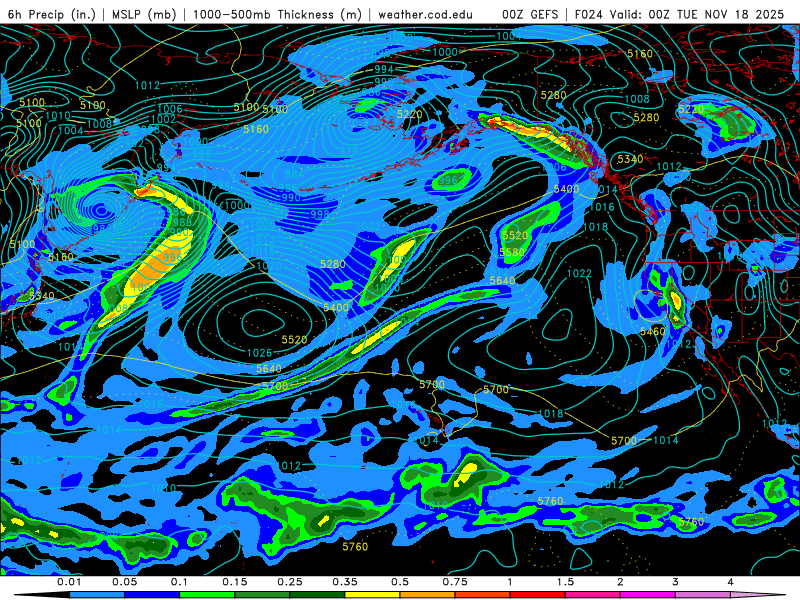Click the 0.05 legend value

124,582
